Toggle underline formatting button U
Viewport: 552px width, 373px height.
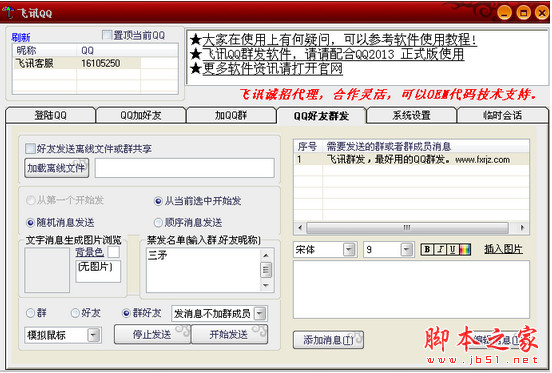tap(452, 250)
